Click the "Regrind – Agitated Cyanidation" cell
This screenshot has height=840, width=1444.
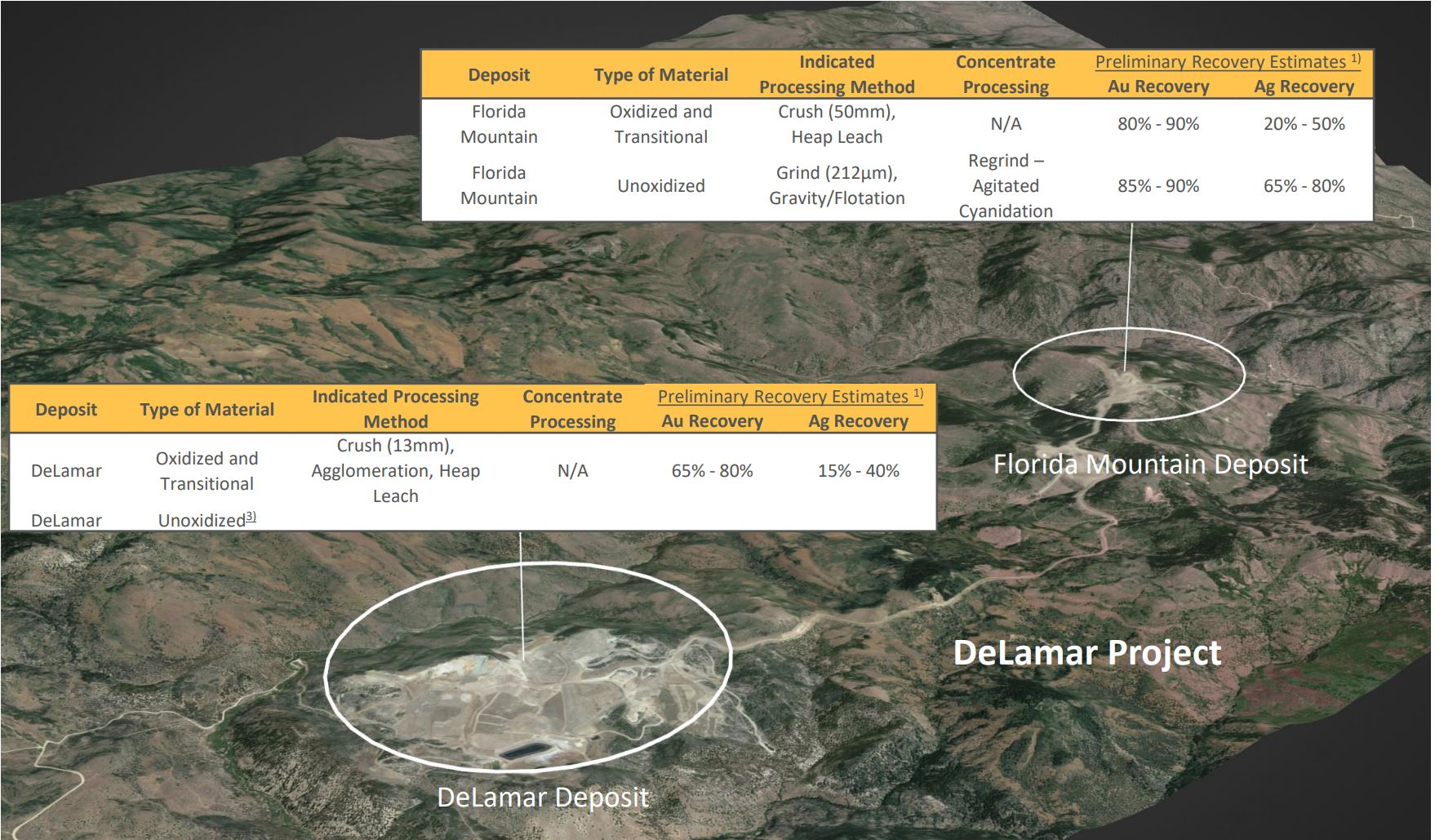click(1005, 186)
